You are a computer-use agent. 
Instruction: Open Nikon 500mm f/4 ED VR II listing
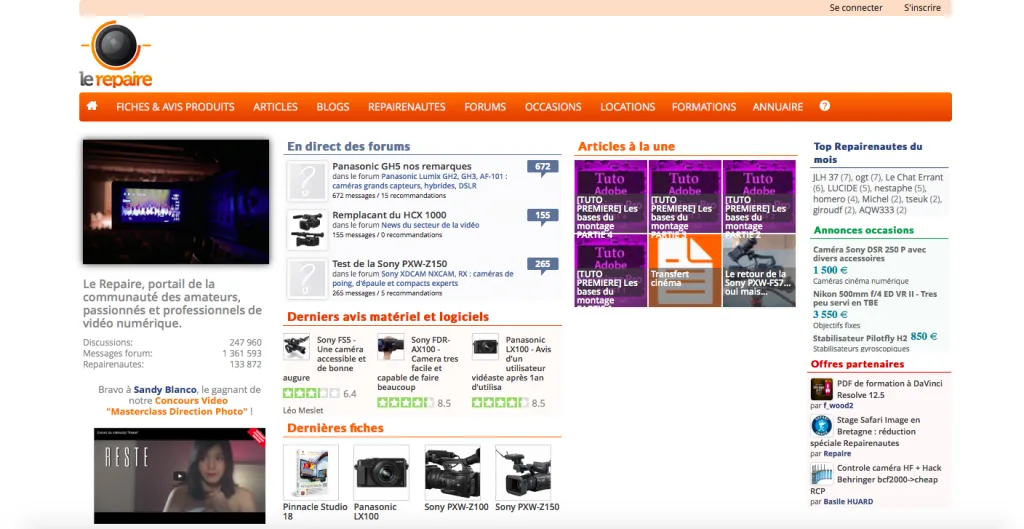tap(875, 298)
